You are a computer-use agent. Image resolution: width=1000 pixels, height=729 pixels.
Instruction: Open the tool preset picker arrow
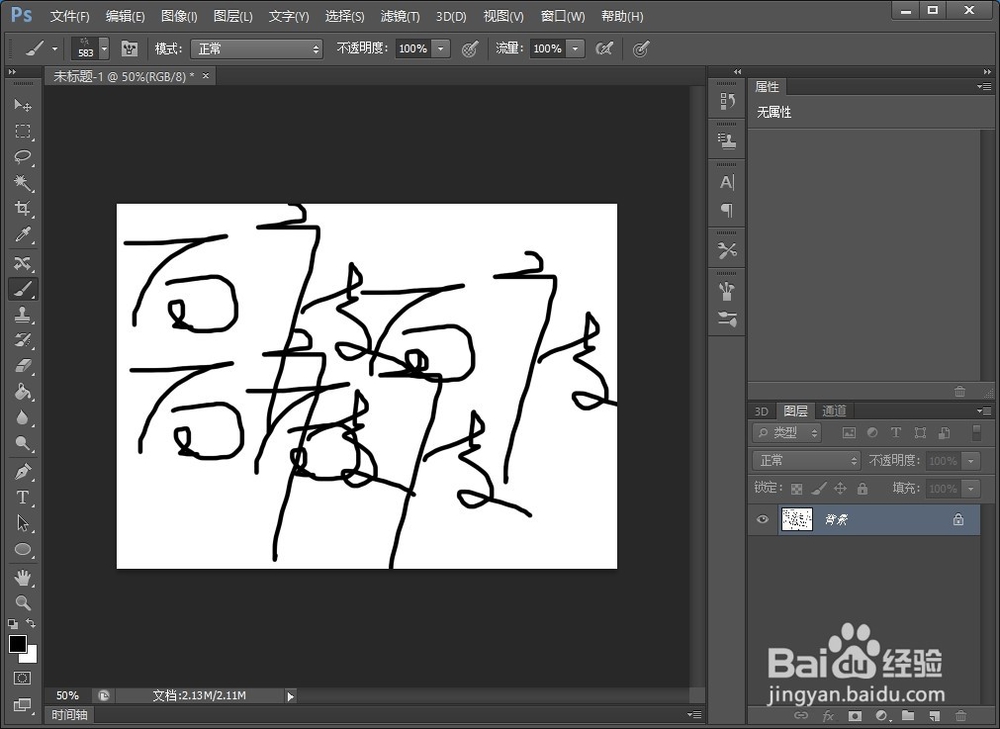coord(55,48)
